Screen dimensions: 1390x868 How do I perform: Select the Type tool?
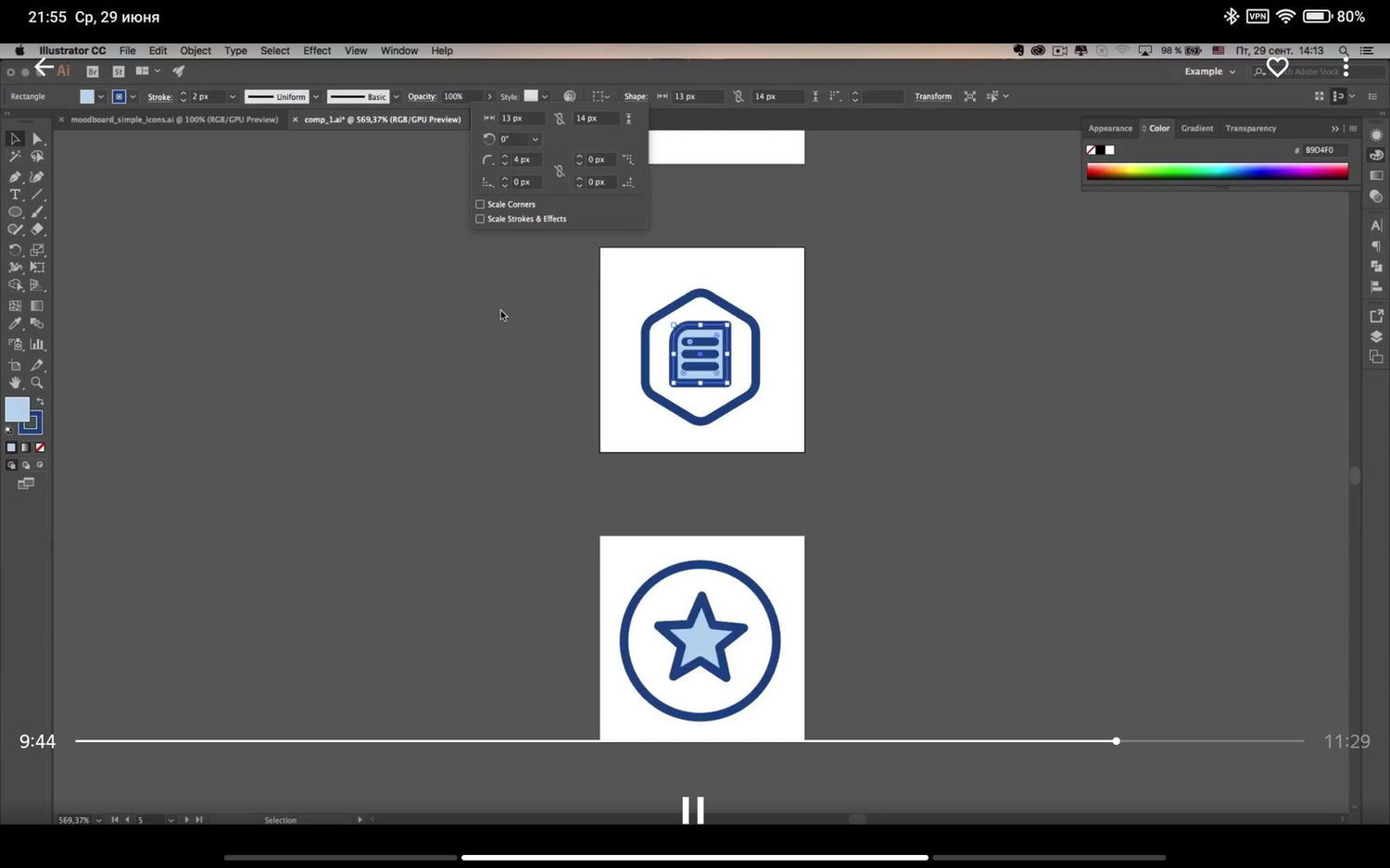tap(15, 195)
